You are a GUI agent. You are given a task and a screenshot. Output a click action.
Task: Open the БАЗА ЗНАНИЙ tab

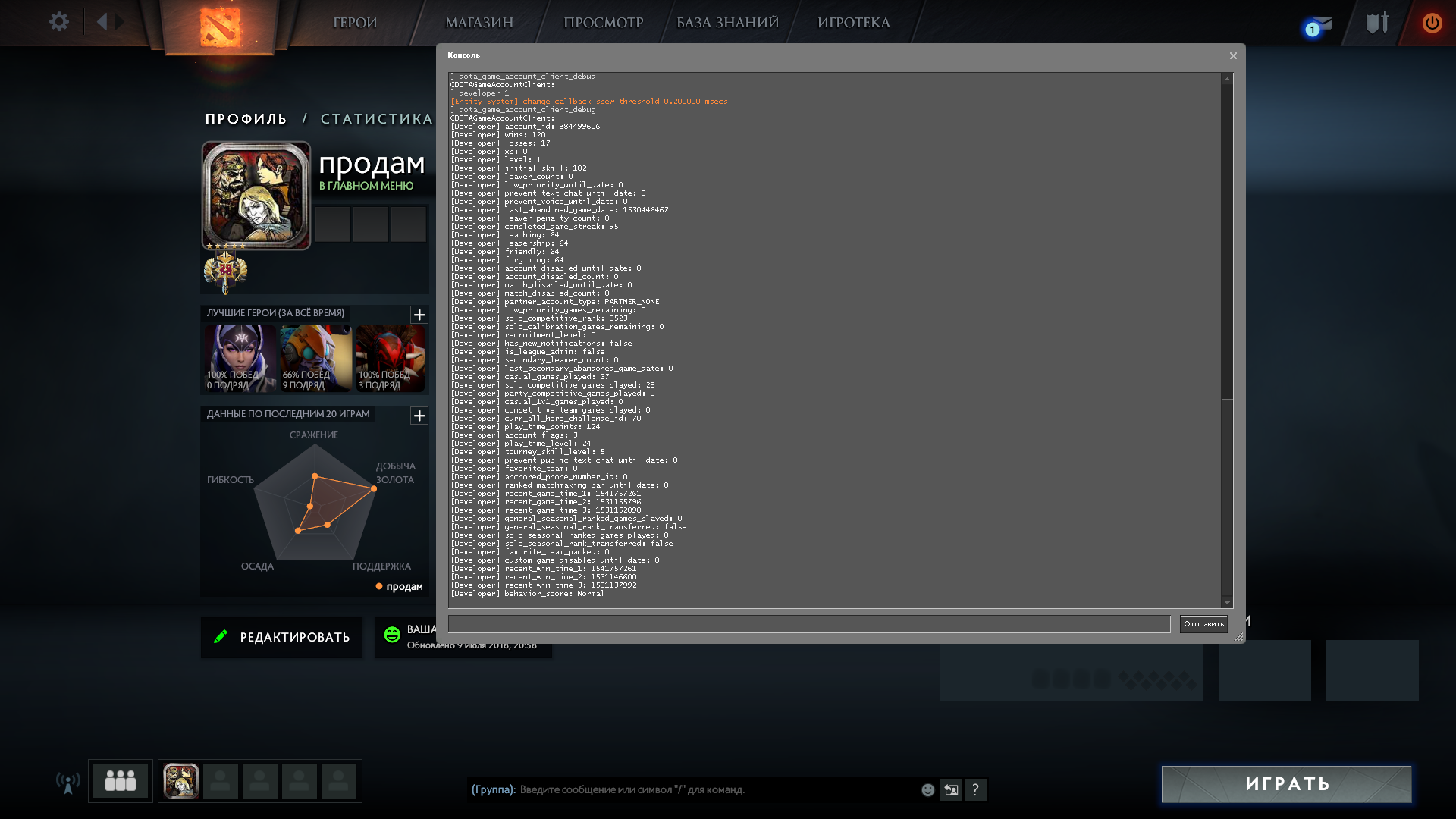tap(728, 23)
